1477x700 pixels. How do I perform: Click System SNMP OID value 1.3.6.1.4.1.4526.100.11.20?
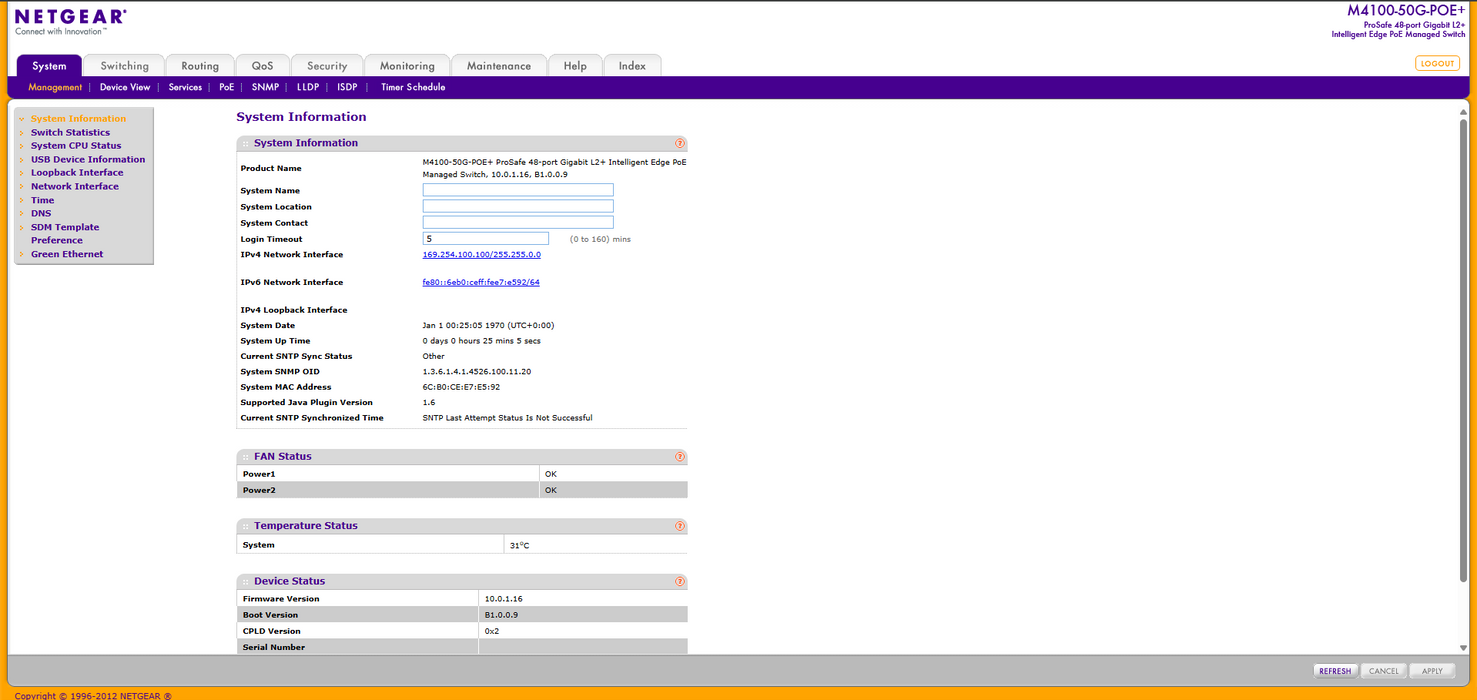(x=477, y=372)
